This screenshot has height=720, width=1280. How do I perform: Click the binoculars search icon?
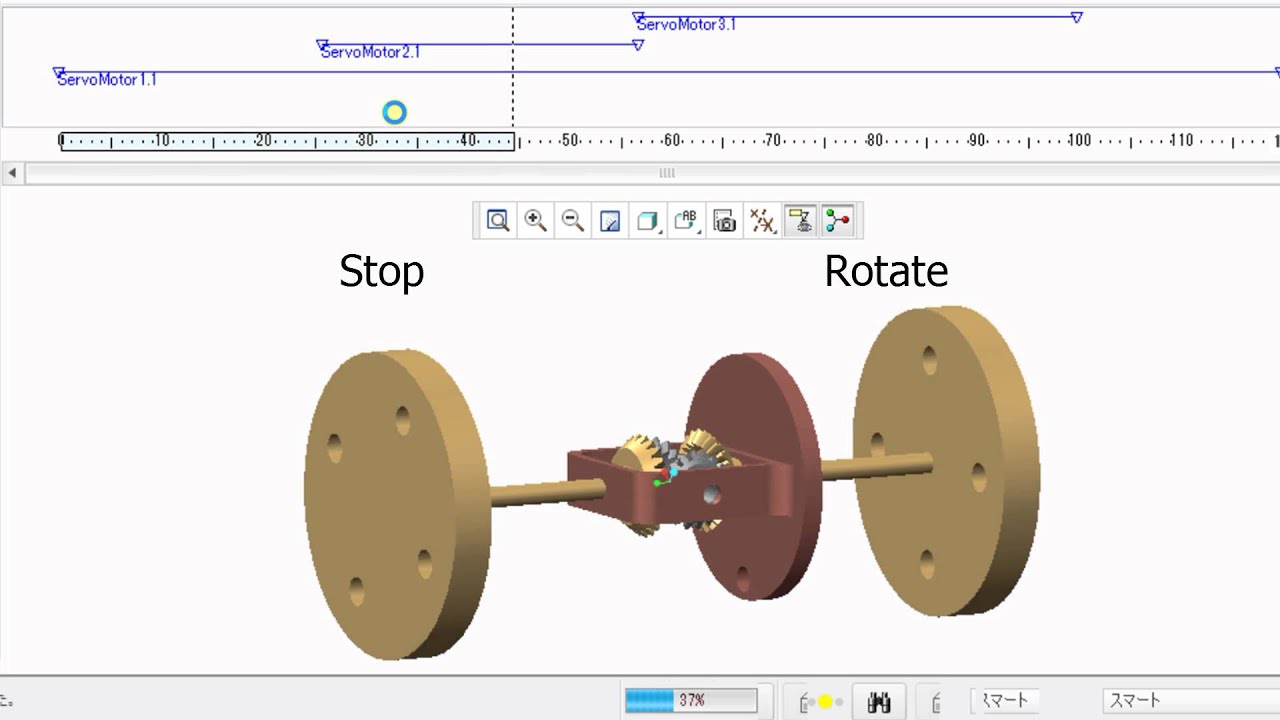pyautogui.click(x=879, y=702)
